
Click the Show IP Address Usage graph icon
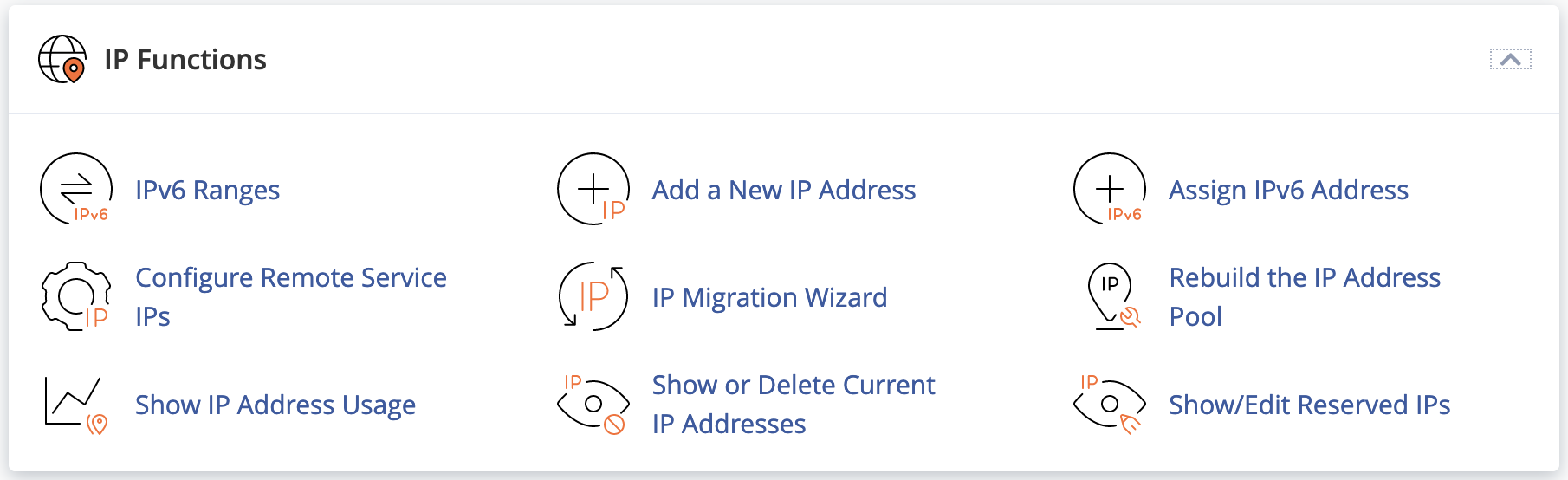76,404
